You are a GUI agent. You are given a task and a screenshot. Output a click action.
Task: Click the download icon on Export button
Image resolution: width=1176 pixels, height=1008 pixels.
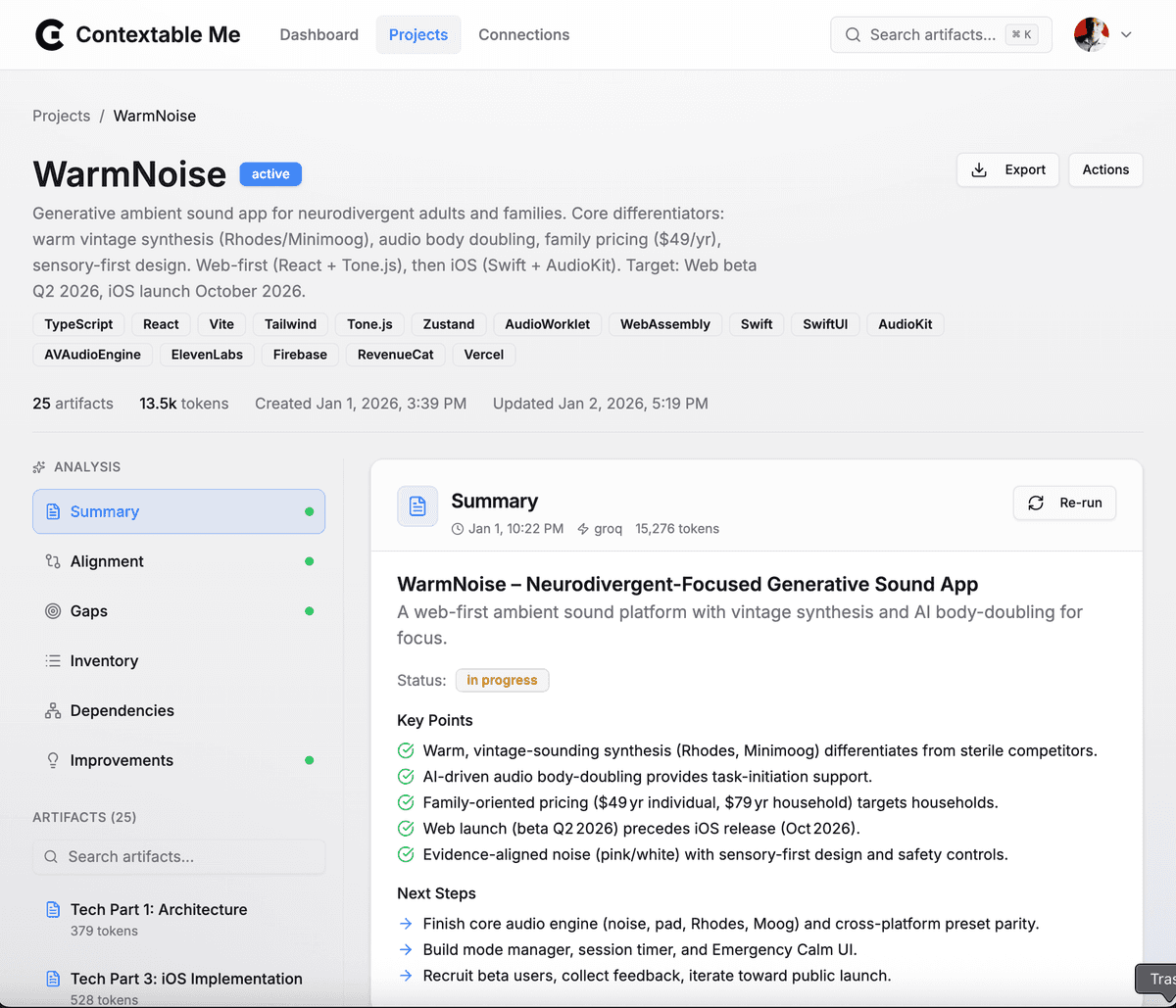click(x=979, y=169)
